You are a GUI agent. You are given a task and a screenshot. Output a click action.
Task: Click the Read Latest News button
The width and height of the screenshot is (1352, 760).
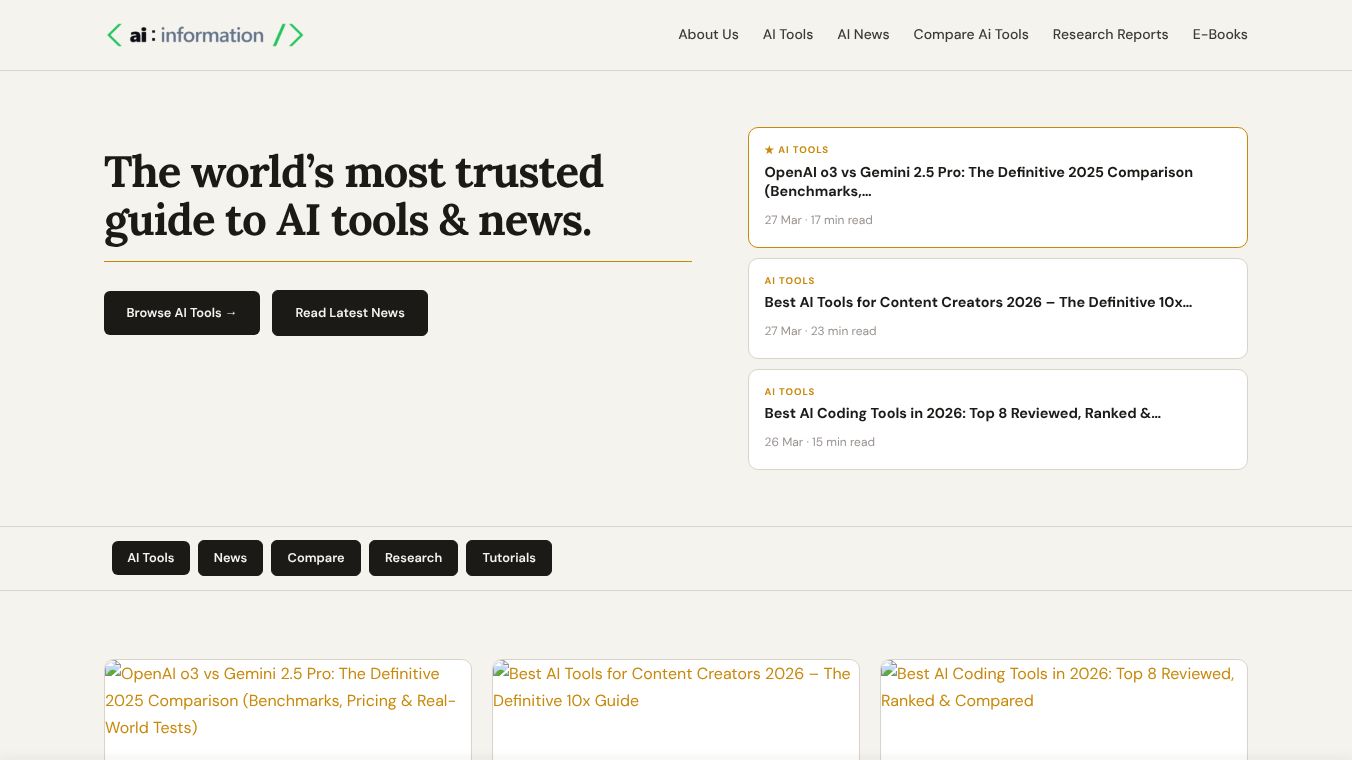(350, 313)
